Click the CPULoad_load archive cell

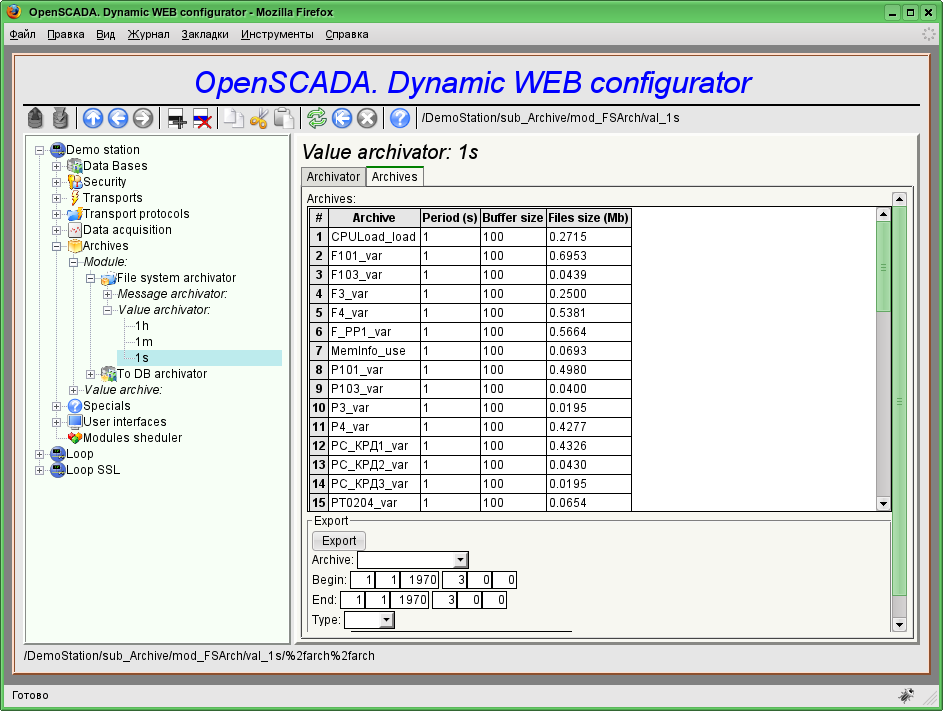point(374,237)
